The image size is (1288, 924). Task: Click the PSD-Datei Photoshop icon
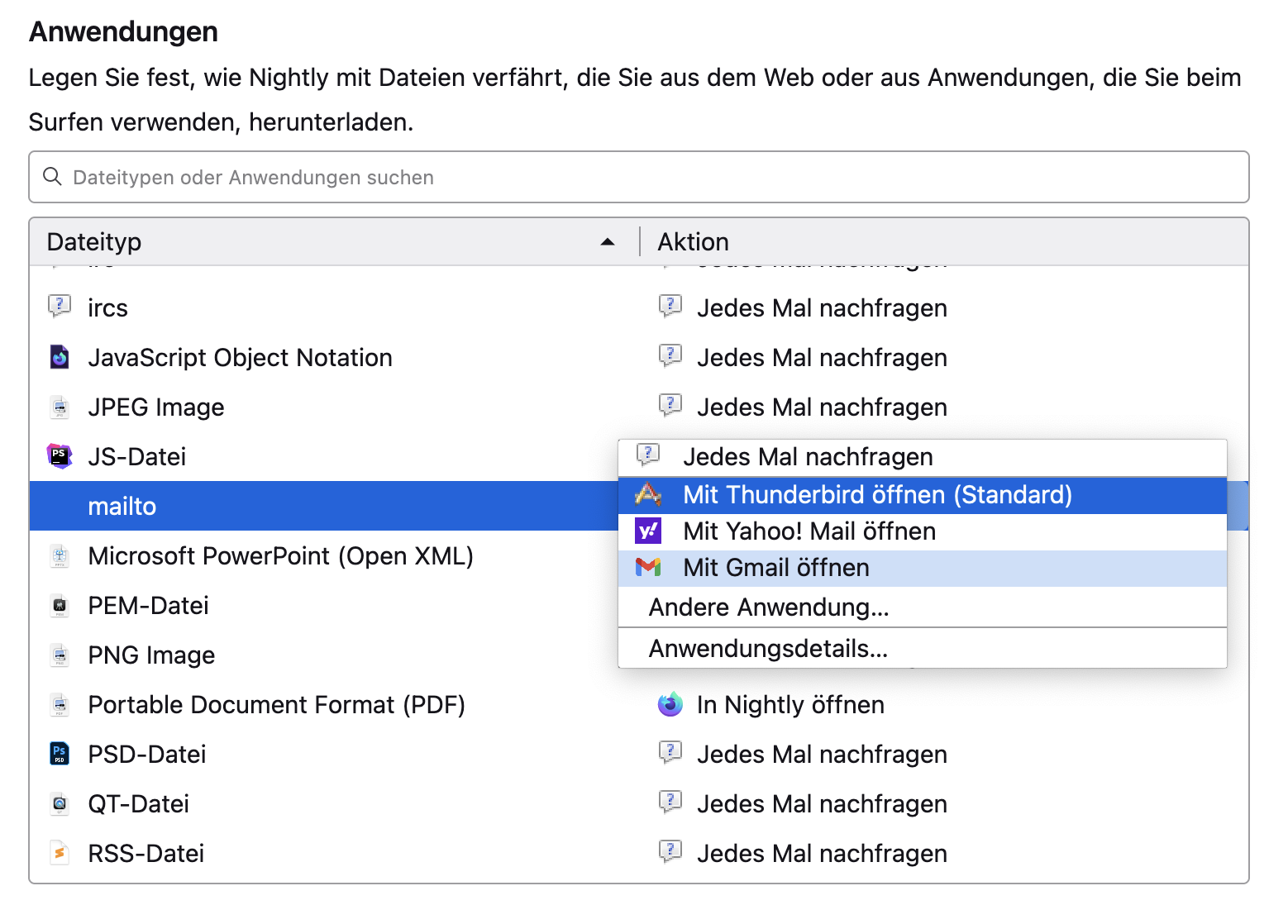[x=60, y=754]
